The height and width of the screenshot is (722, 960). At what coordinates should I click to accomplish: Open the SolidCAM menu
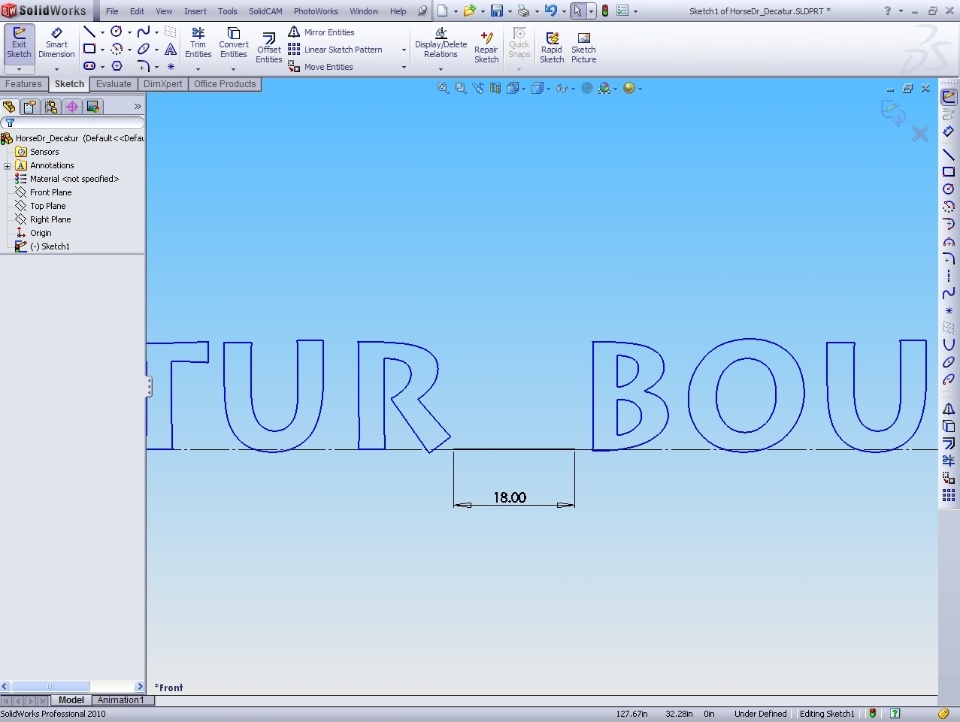point(265,11)
